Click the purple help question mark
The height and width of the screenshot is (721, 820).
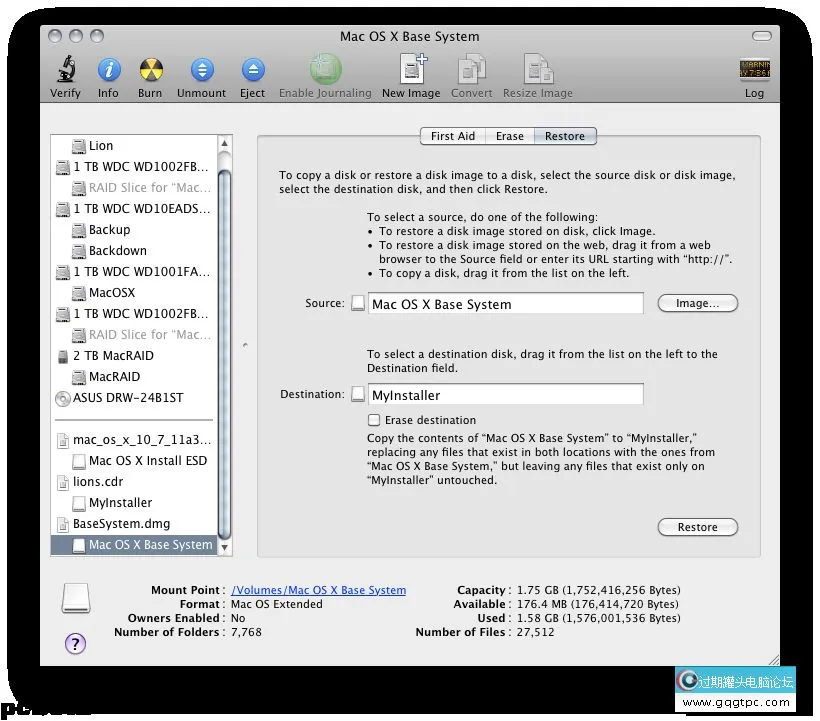click(75, 644)
